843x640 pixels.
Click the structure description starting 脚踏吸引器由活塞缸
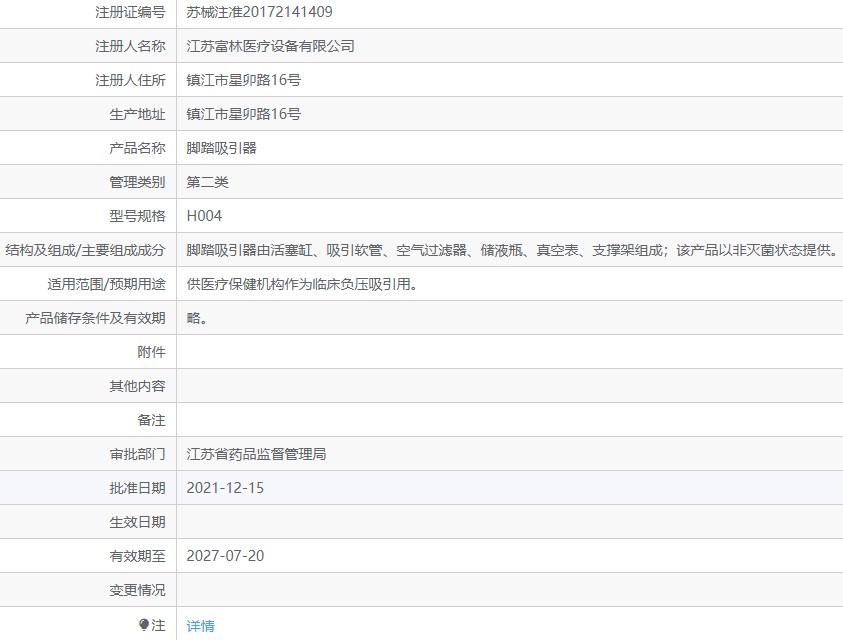pyautogui.click(x=512, y=250)
